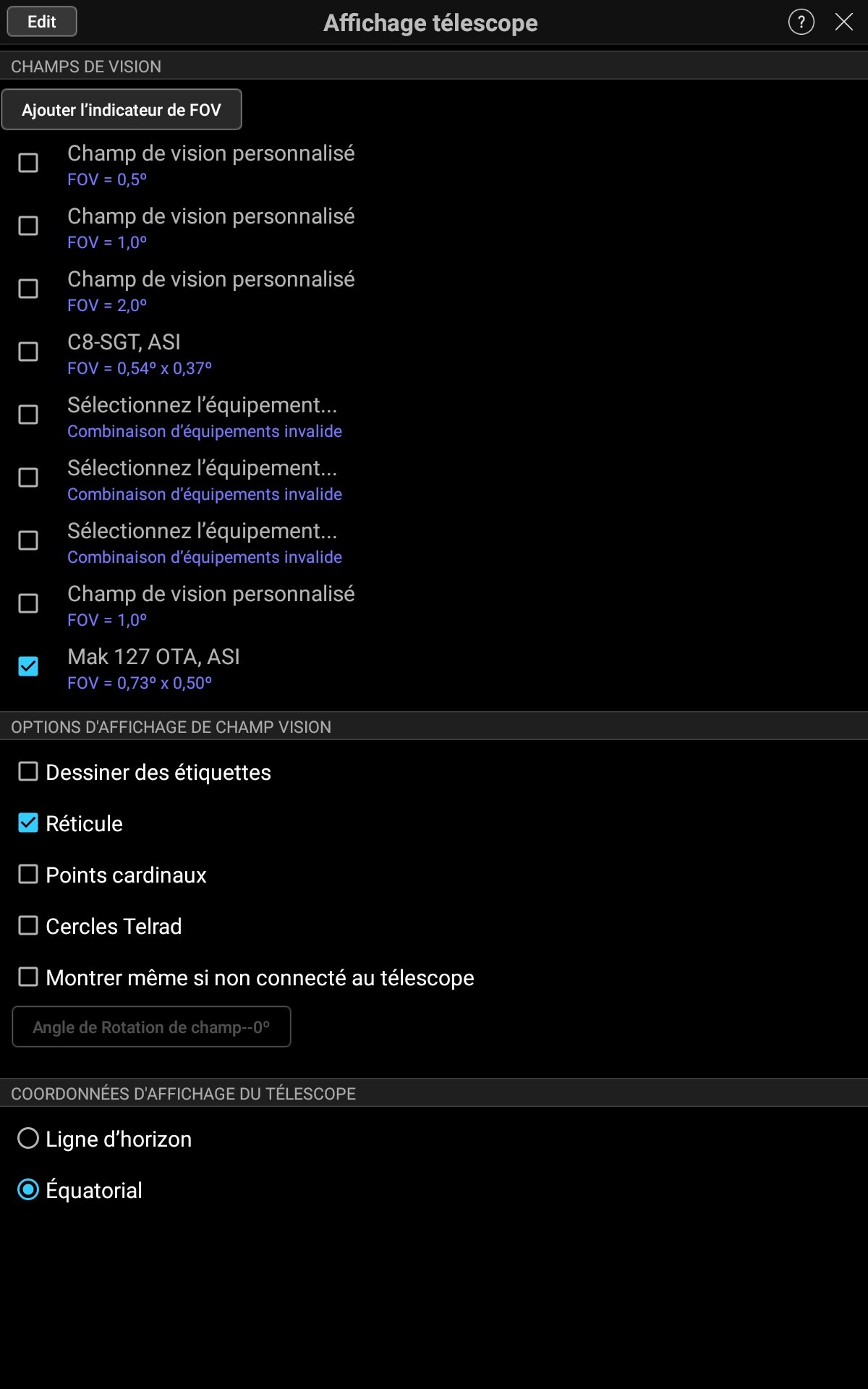Click Ajouter l'indicateur de FOV button
Screen dimensions: 868x1389
coord(122,110)
